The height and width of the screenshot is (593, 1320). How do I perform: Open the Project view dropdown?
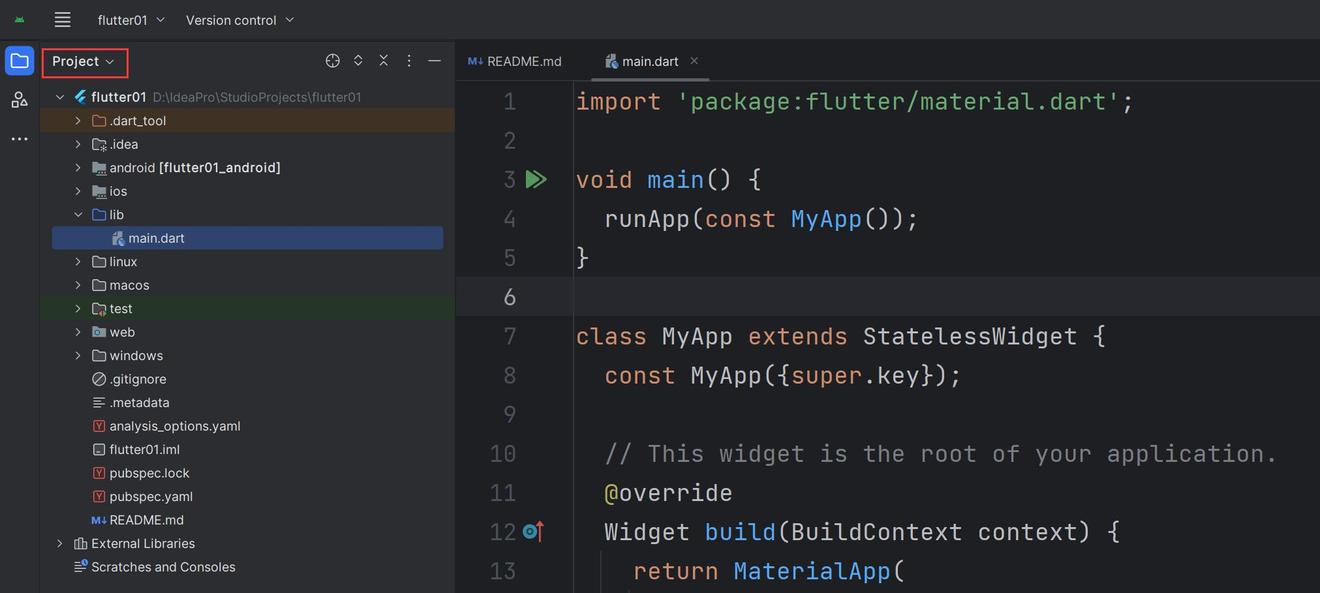tap(84, 62)
